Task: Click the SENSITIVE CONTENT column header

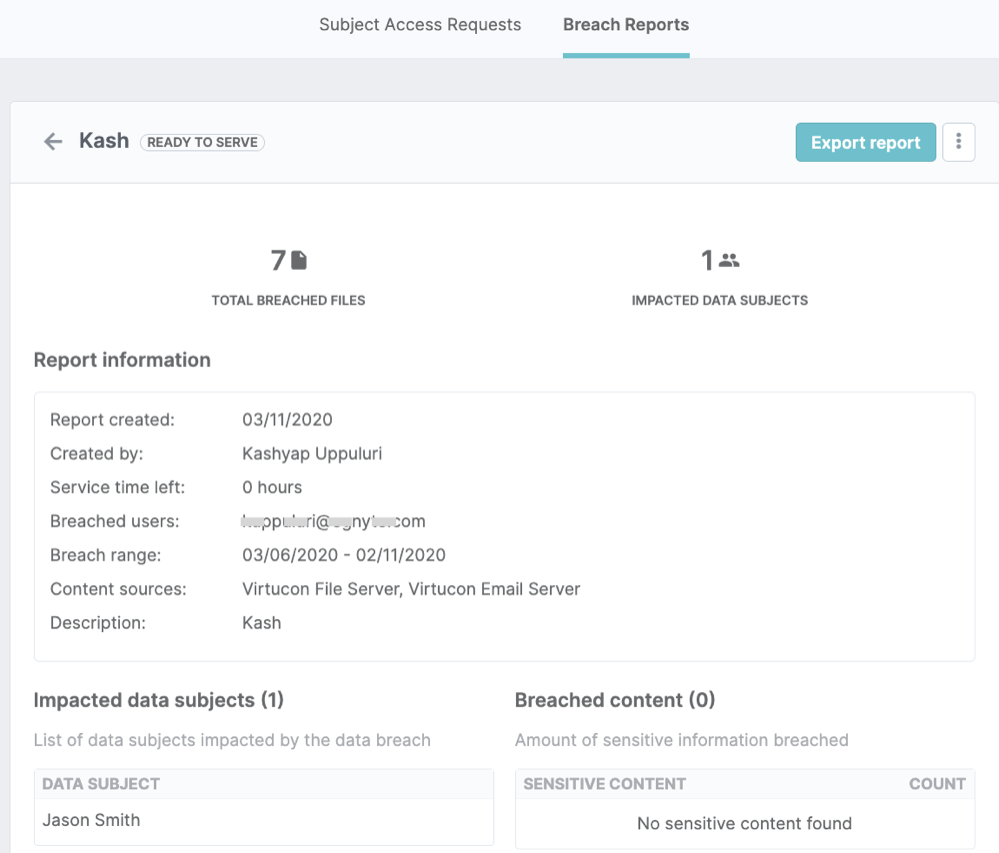Action: click(605, 784)
